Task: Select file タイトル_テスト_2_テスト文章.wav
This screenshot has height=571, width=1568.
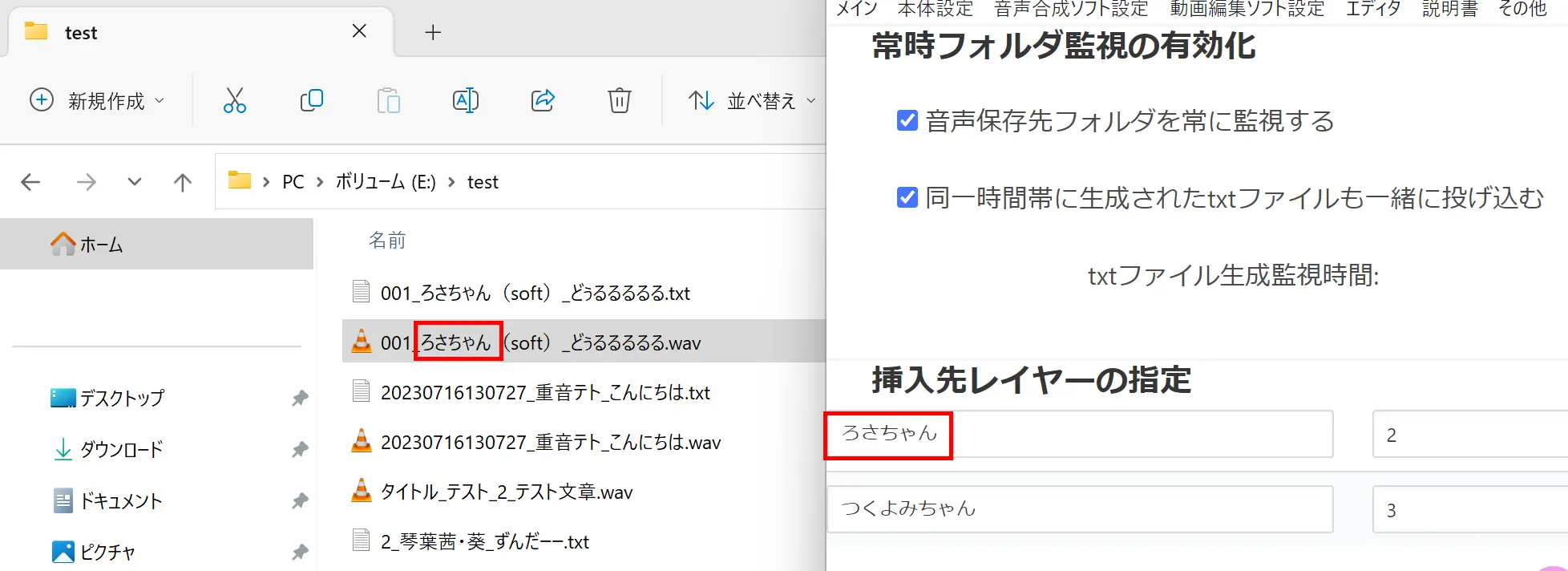Action: click(x=506, y=492)
